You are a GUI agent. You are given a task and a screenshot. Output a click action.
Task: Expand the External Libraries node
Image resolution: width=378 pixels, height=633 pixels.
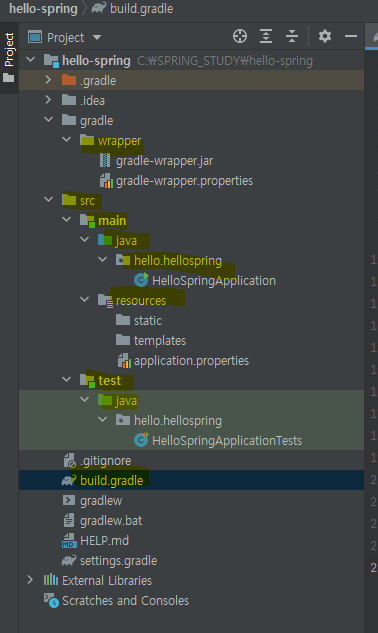(x=31, y=580)
